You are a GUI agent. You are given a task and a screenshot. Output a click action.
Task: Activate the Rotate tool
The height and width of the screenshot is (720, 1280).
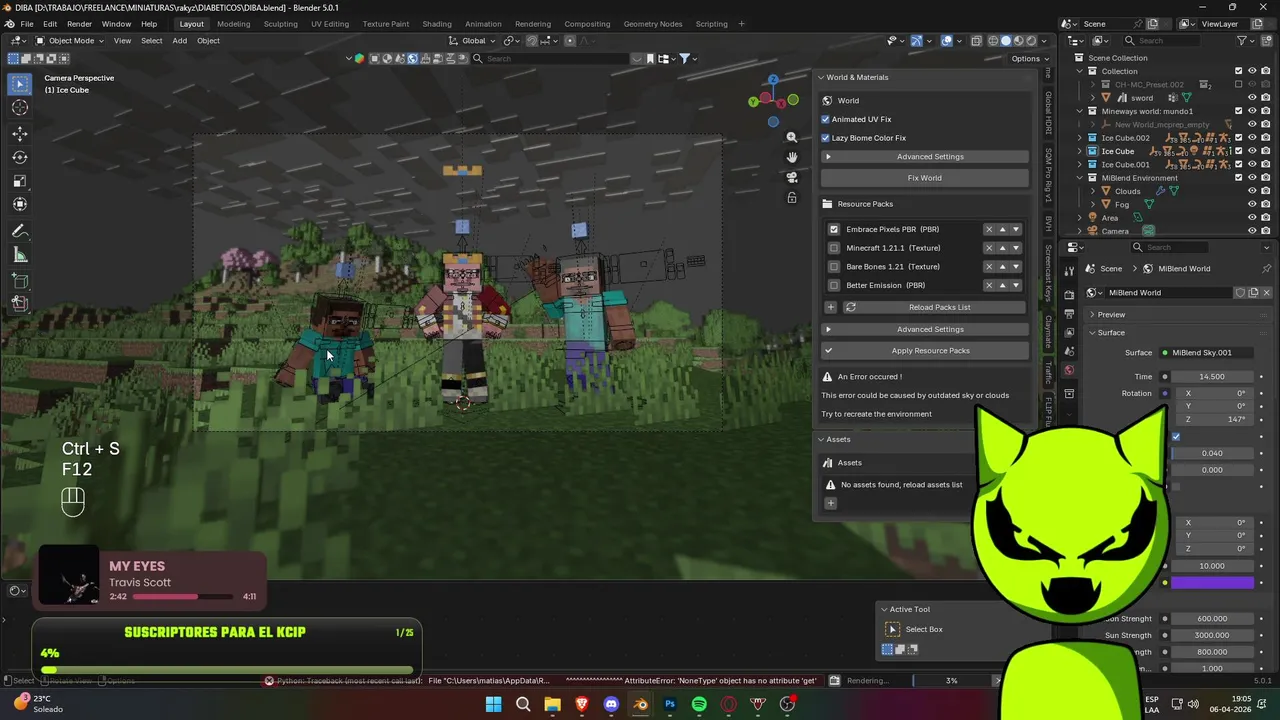pos(20,157)
